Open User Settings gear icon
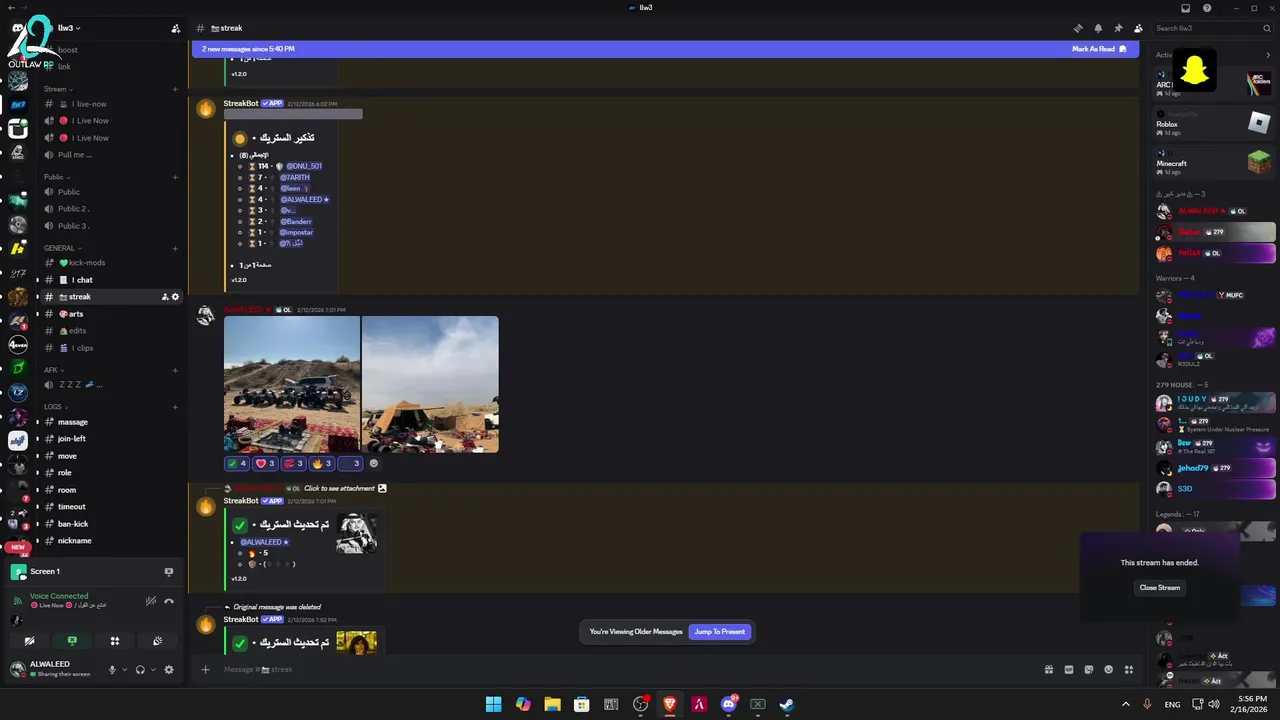The height and width of the screenshot is (720, 1280). click(168, 670)
